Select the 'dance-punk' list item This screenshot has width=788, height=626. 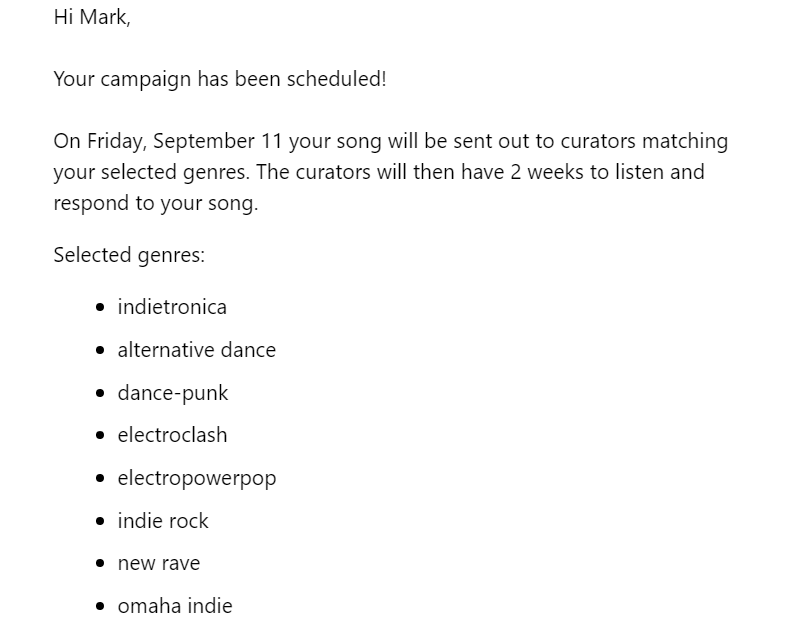[173, 393]
